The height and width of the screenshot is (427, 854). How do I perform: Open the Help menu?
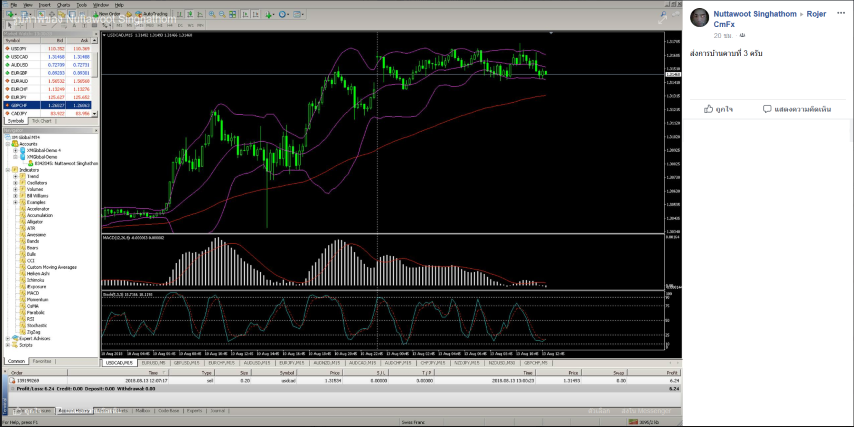tap(119, 5)
